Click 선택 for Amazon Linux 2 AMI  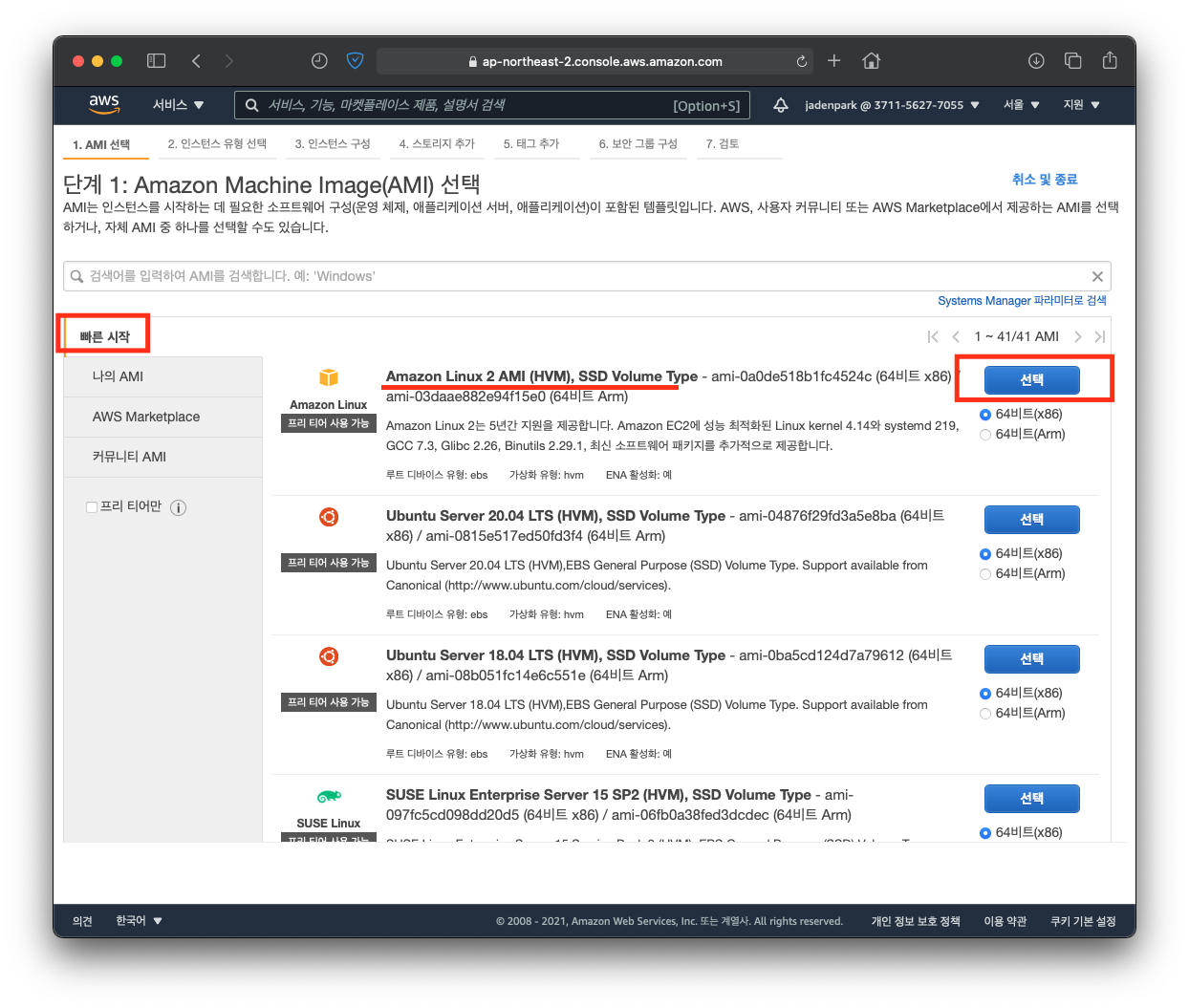(x=1032, y=380)
